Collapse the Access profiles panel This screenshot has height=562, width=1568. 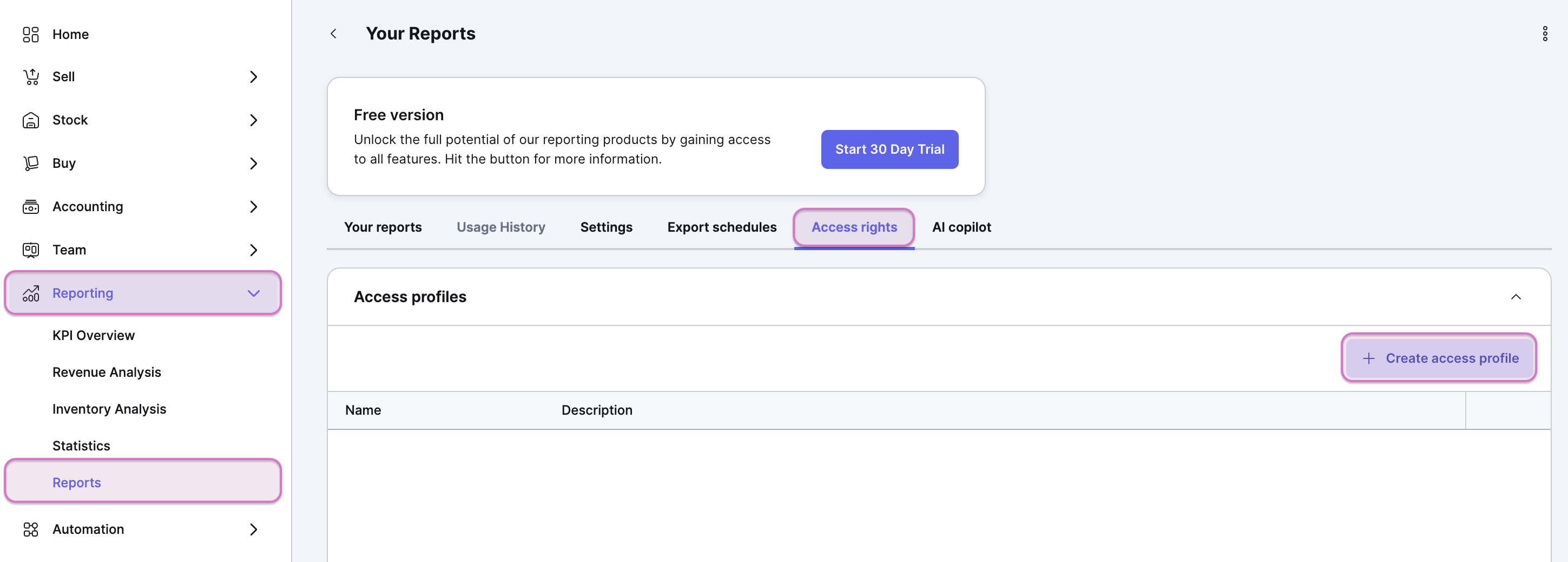click(x=1515, y=297)
